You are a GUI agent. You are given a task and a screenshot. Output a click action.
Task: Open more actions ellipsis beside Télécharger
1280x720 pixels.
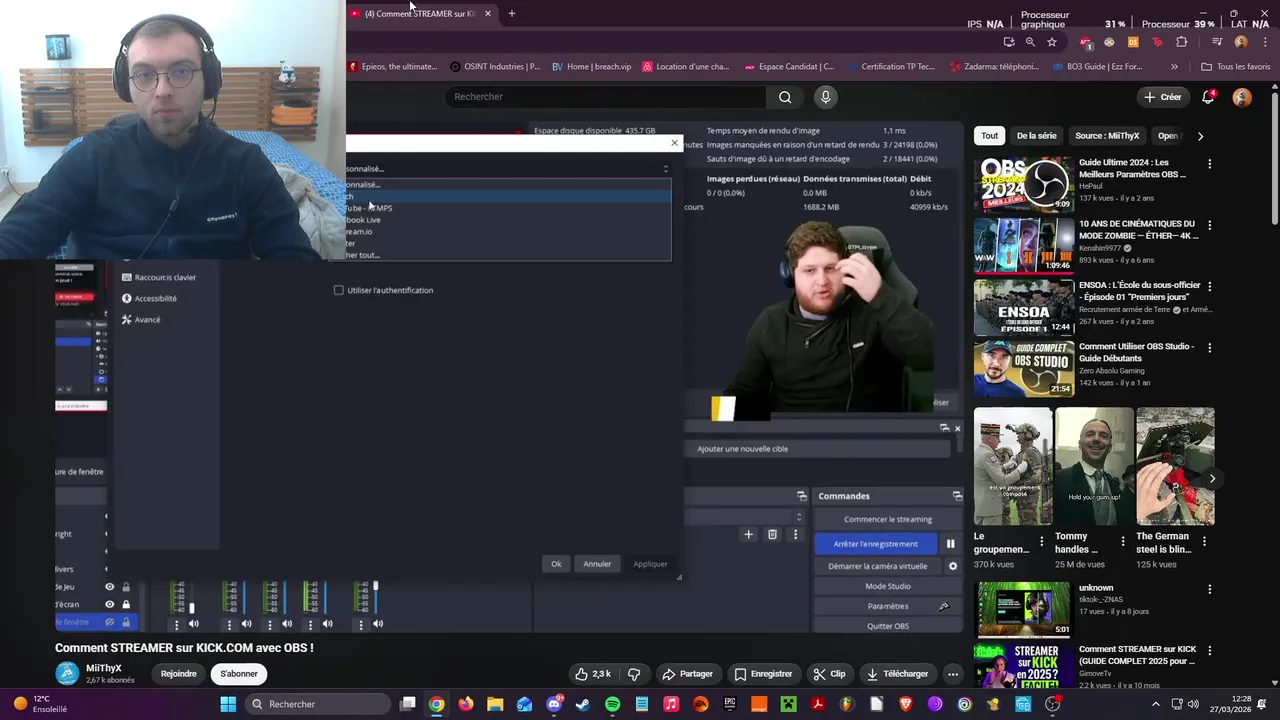953,674
